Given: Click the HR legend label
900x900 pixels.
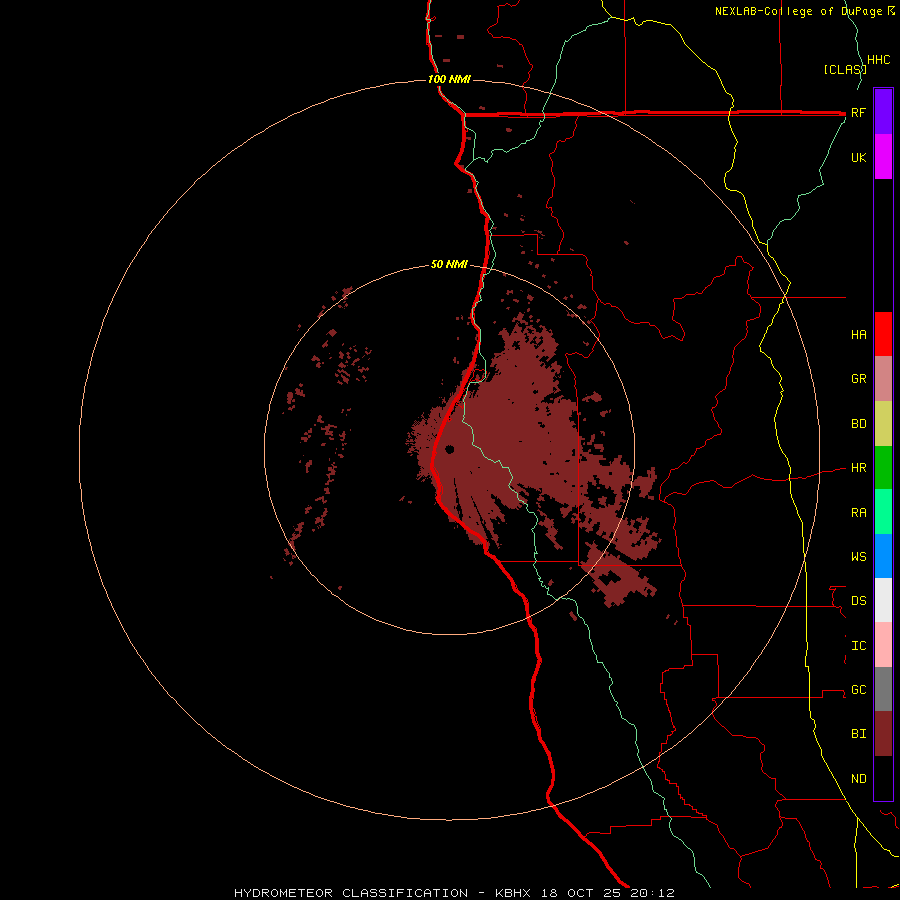Looking at the screenshot, I should pos(859,468).
